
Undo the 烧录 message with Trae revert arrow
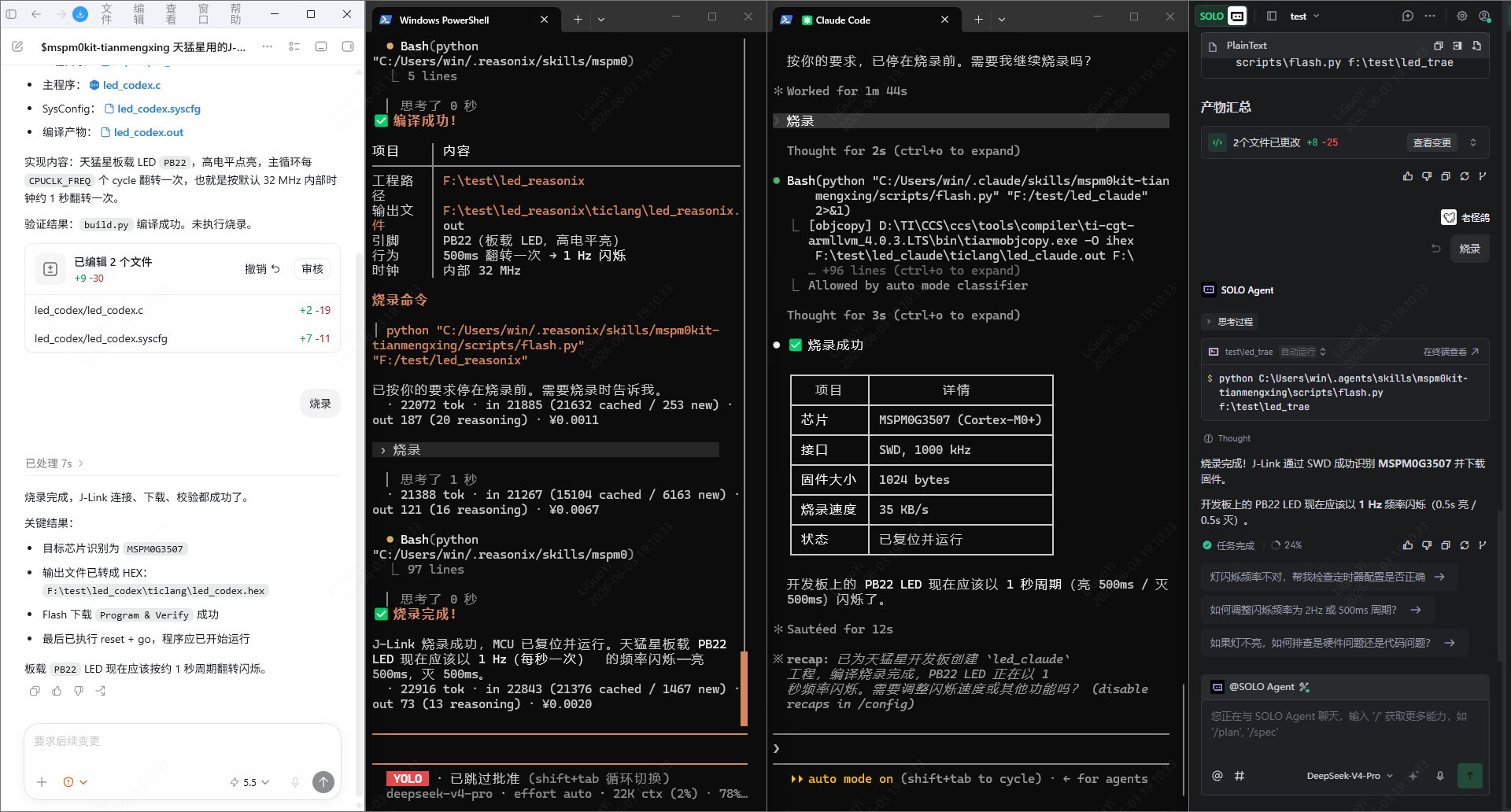point(1436,249)
